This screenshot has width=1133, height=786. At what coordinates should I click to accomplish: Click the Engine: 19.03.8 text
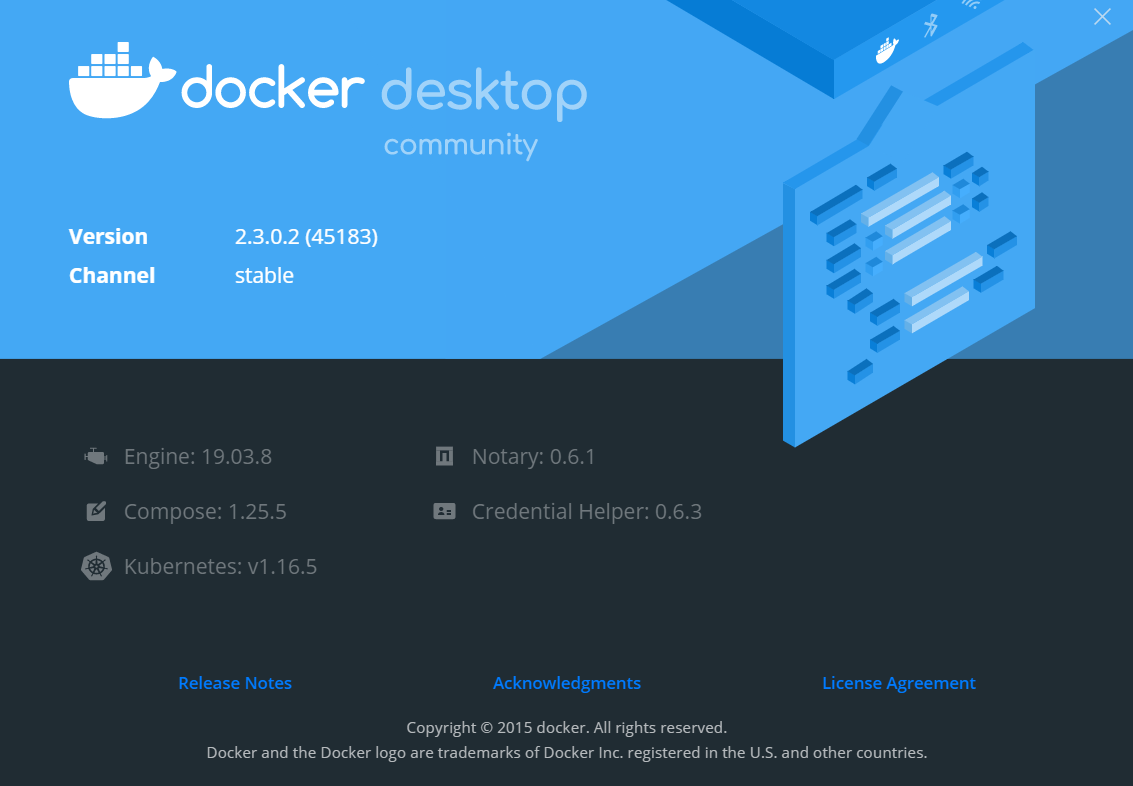pos(198,457)
